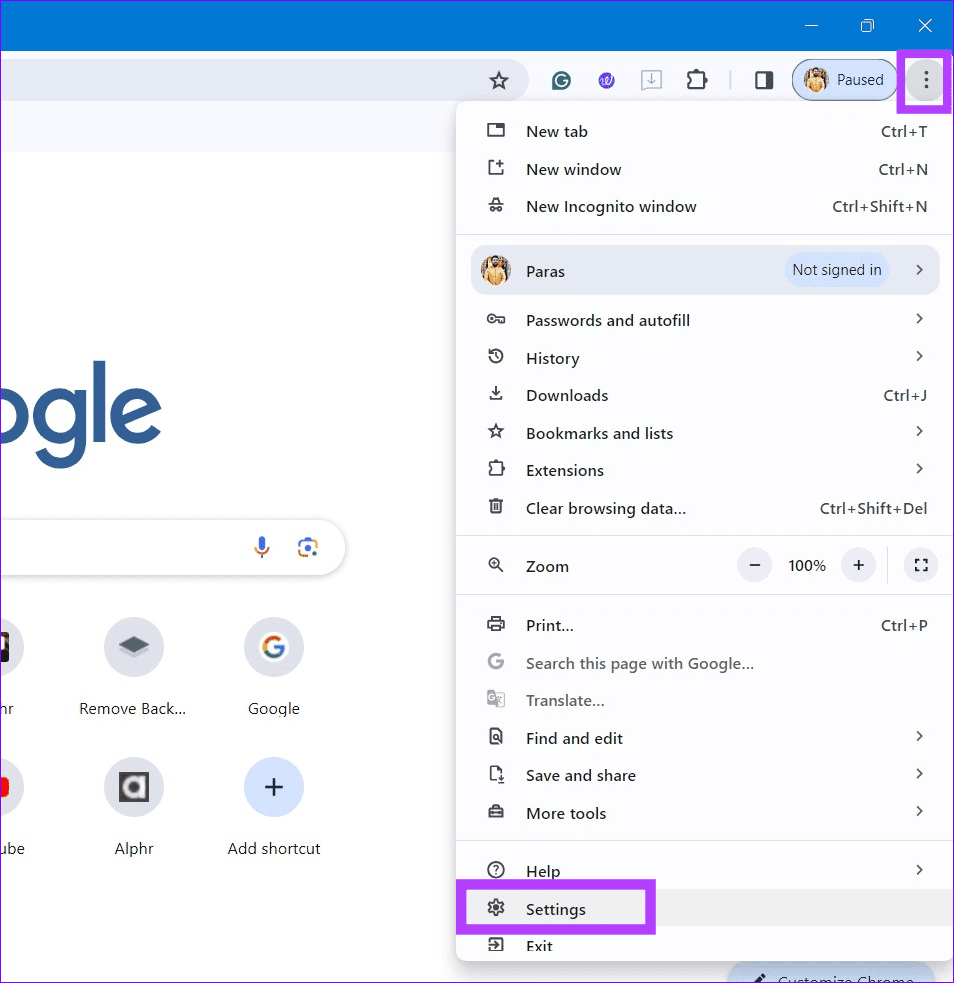Click the incognito icon in the menu
This screenshot has height=983, width=954.
pyautogui.click(x=496, y=205)
